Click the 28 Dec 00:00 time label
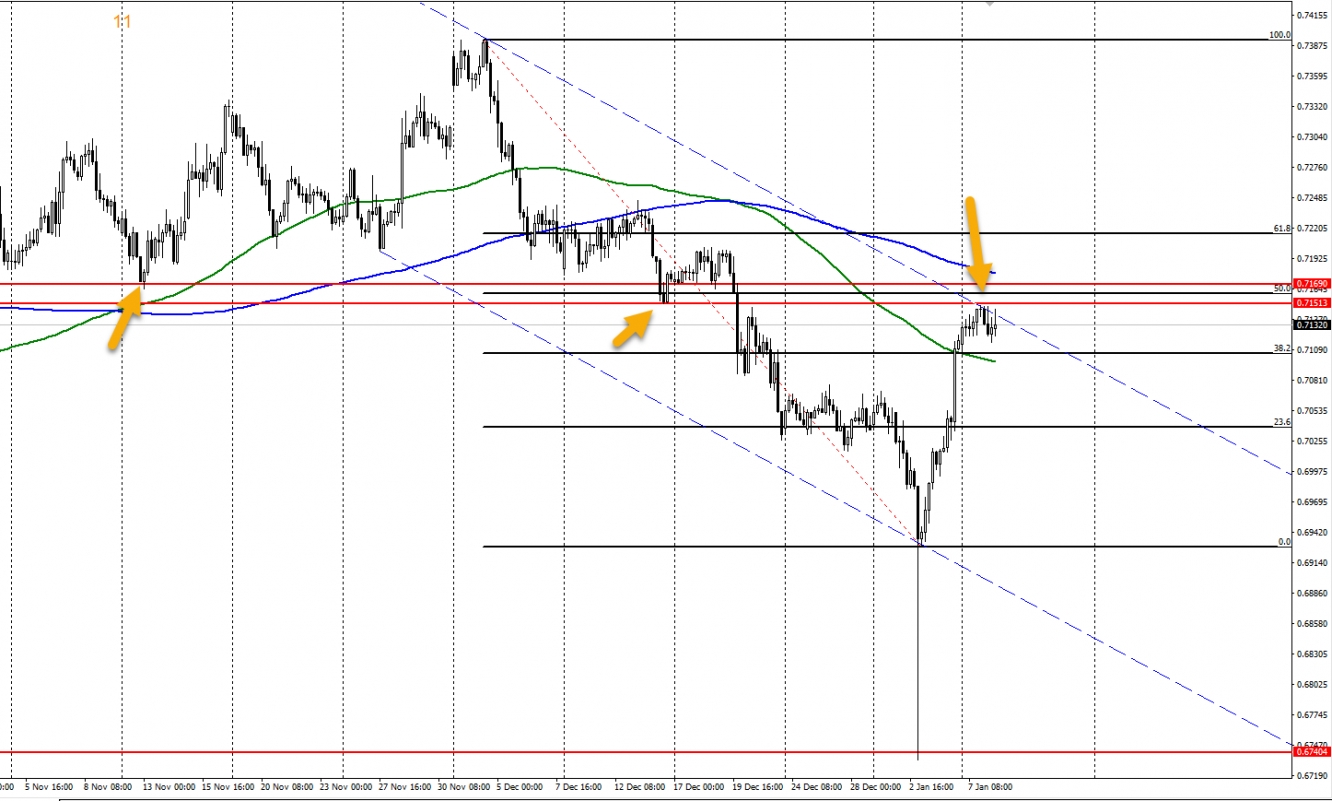The image size is (1332, 801). coord(874,788)
